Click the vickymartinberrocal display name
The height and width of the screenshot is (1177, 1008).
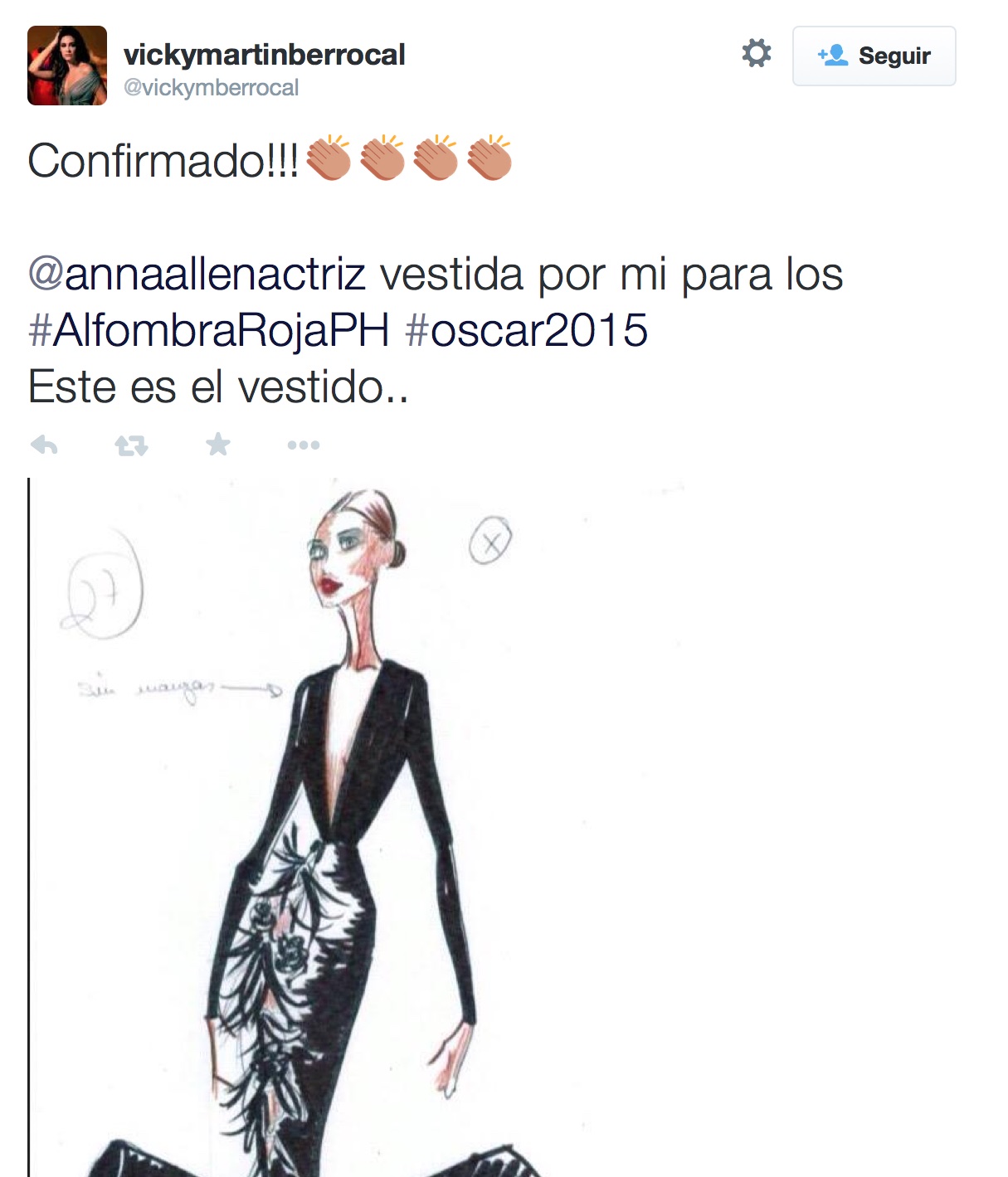(264, 55)
